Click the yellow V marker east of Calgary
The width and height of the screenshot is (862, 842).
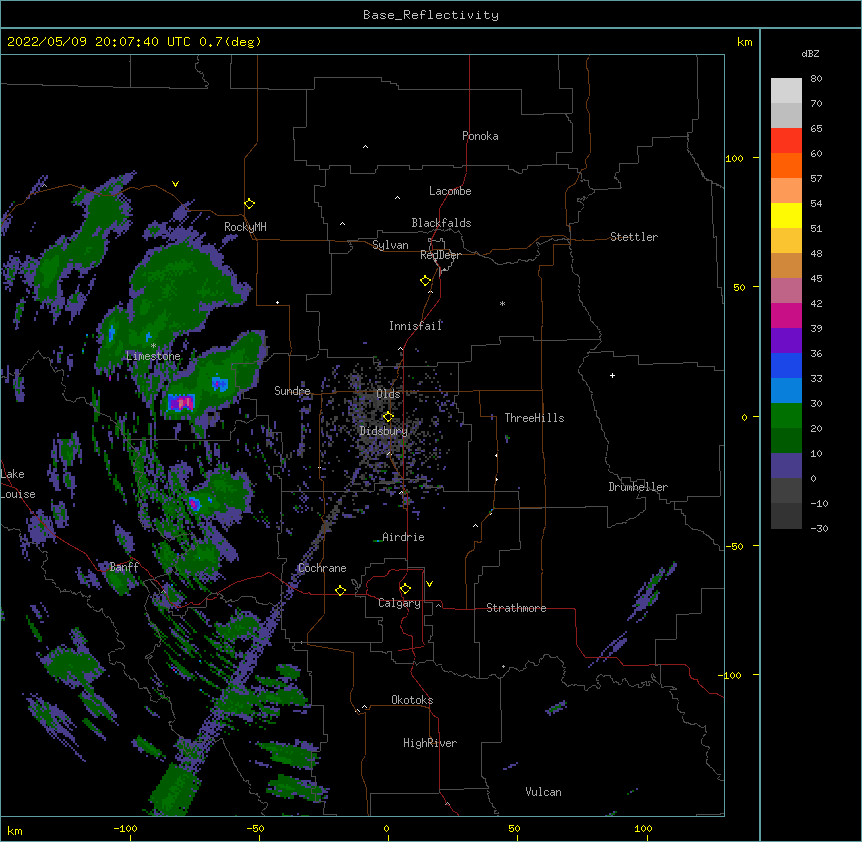pos(429,584)
